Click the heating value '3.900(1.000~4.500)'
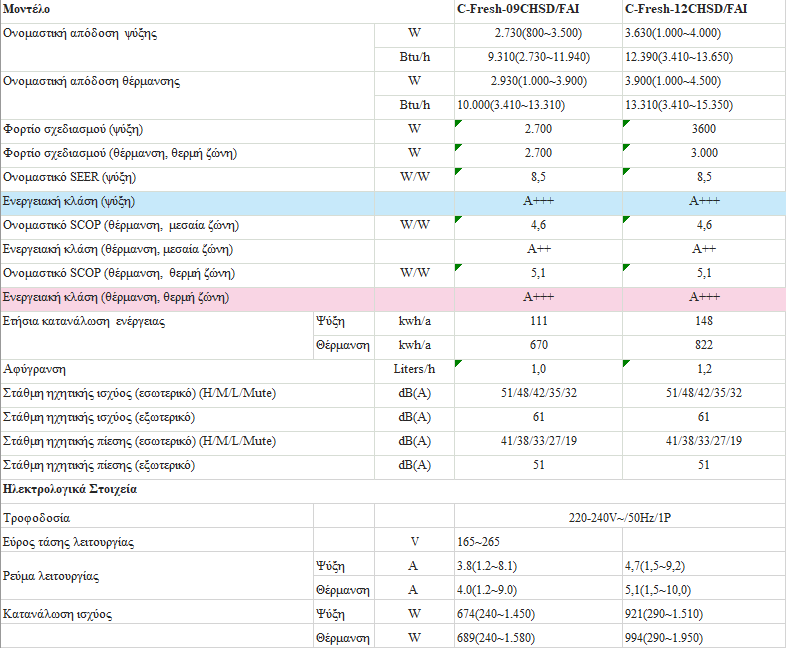786x648 pixels. (673, 81)
